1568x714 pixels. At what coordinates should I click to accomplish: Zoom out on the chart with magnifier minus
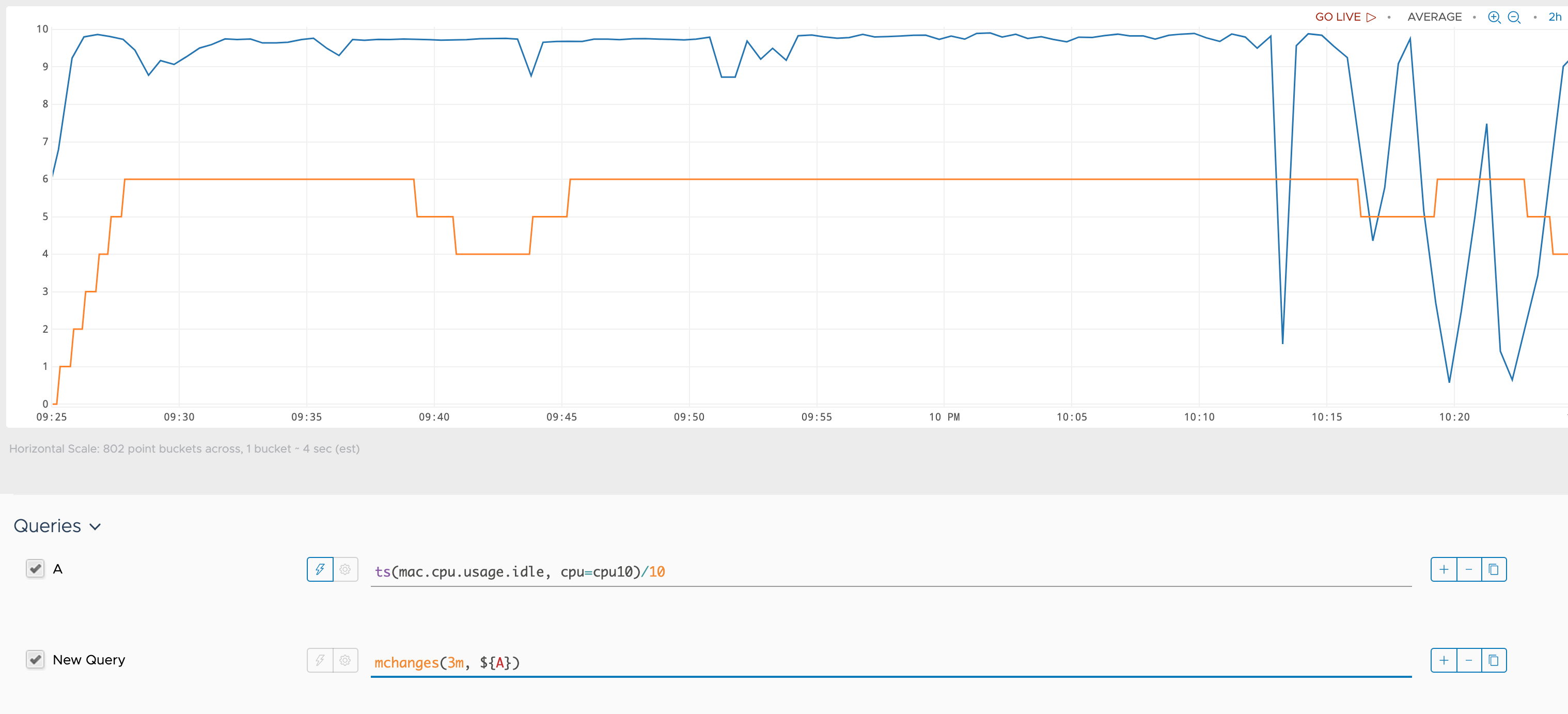click(x=1514, y=17)
